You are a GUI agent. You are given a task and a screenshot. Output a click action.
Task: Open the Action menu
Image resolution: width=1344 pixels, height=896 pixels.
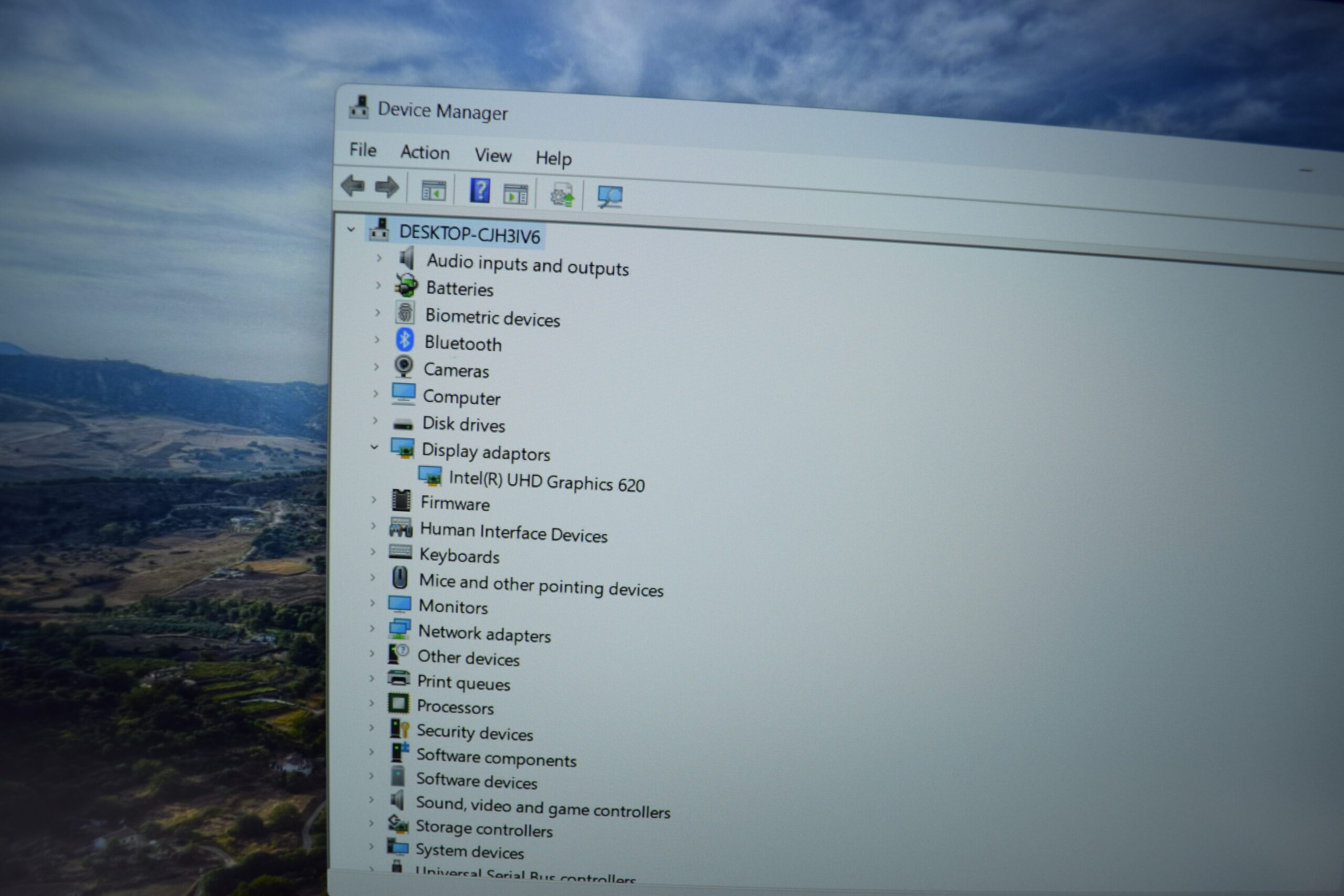click(425, 153)
